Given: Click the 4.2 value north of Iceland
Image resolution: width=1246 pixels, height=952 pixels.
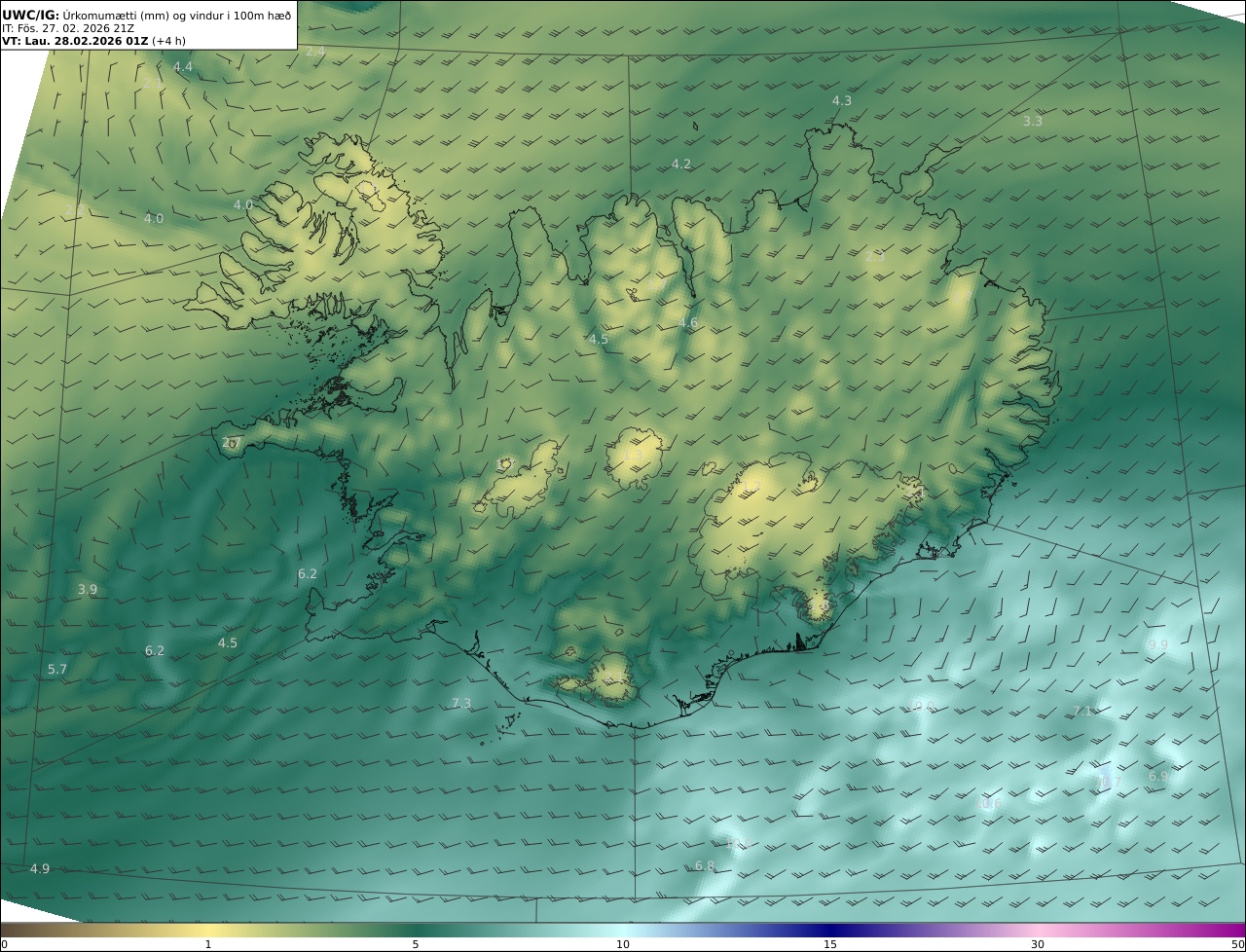Looking at the screenshot, I should click(681, 165).
